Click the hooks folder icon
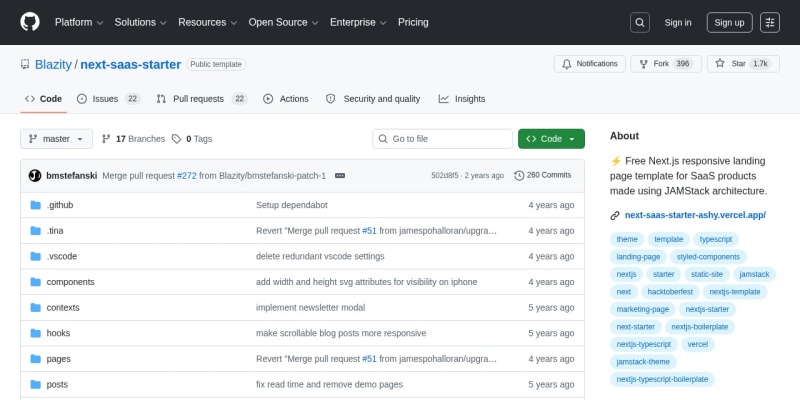The image size is (800, 400). tap(35, 333)
